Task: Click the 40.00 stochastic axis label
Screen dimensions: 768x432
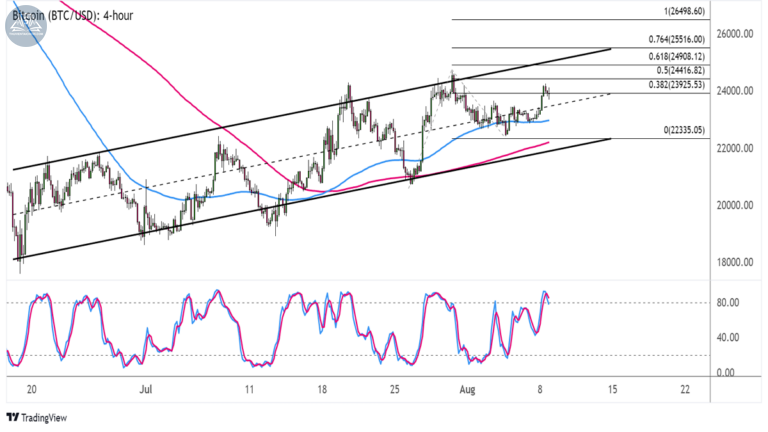Action: tap(727, 337)
